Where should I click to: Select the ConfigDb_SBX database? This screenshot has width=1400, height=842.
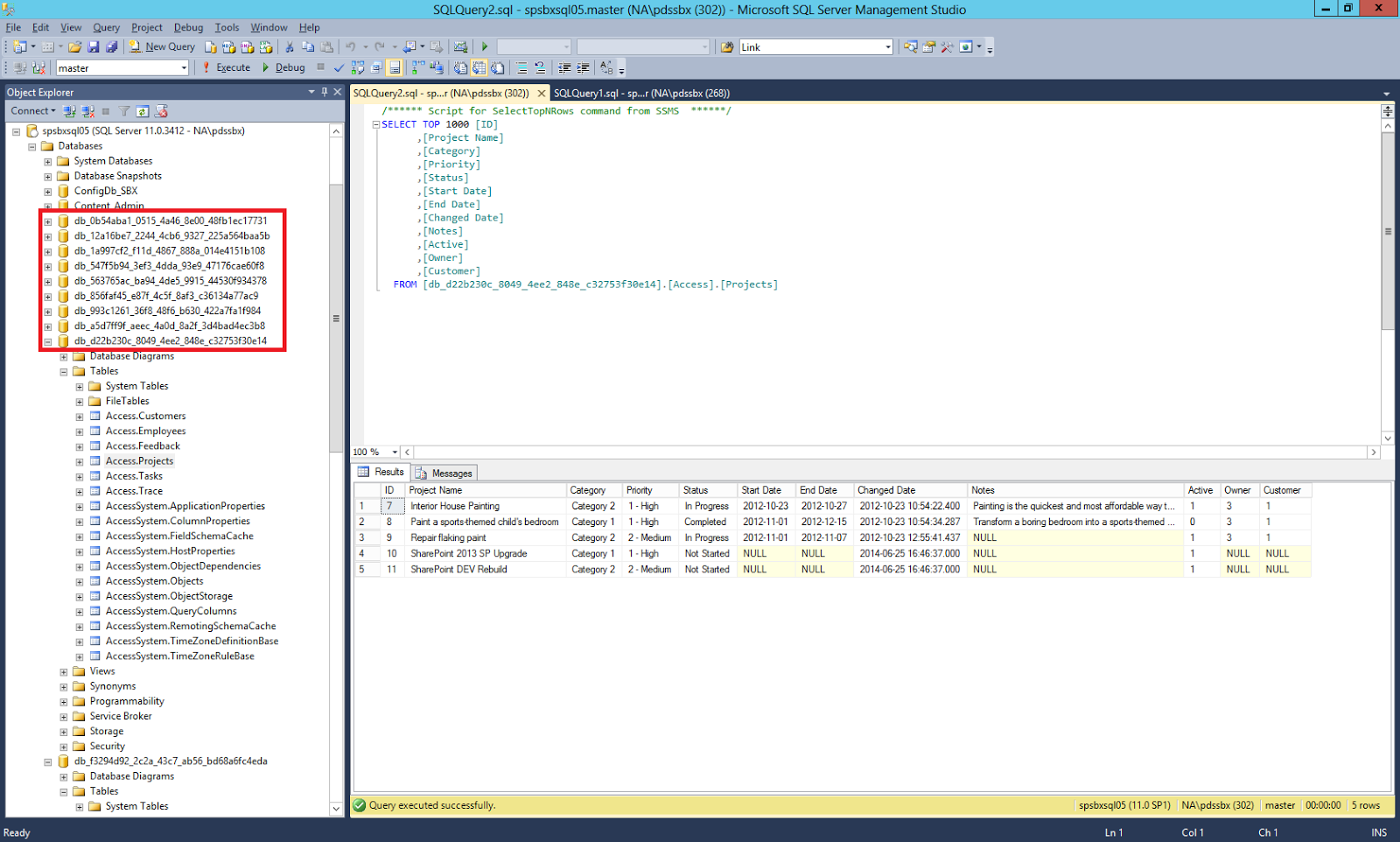[x=106, y=191]
